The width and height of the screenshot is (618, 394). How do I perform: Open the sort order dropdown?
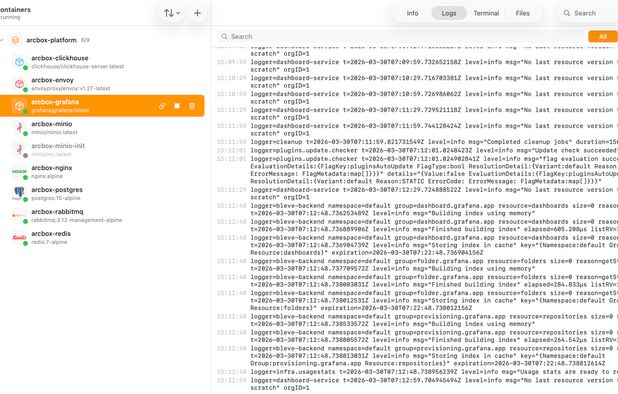tap(171, 13)
